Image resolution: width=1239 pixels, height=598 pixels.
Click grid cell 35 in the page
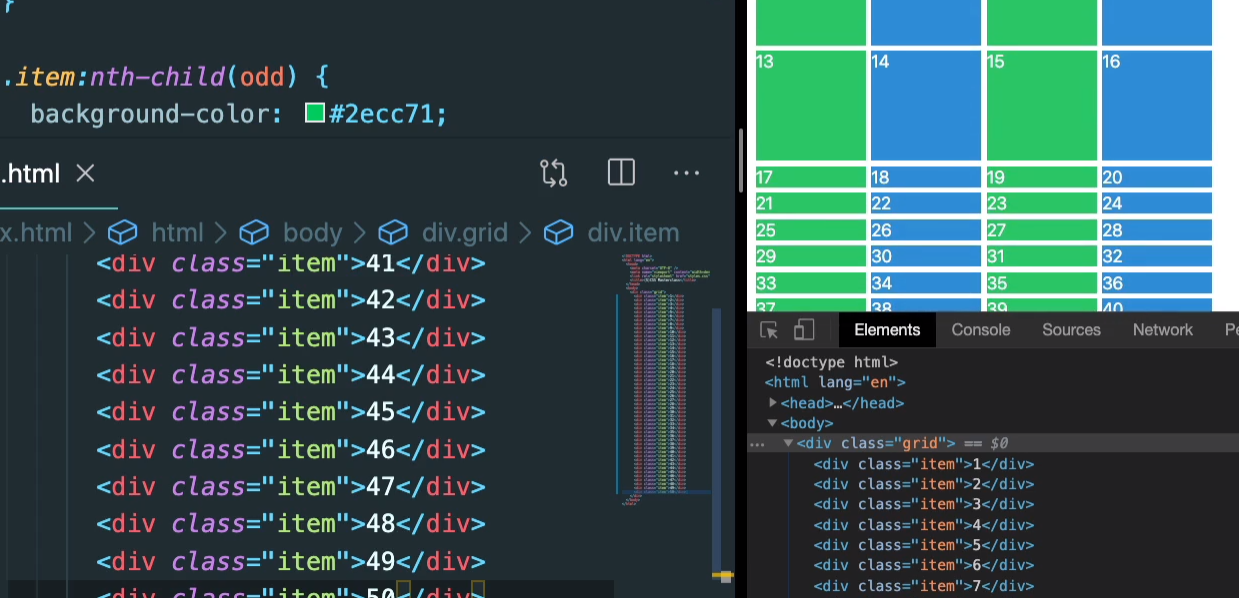point(1042,283)
